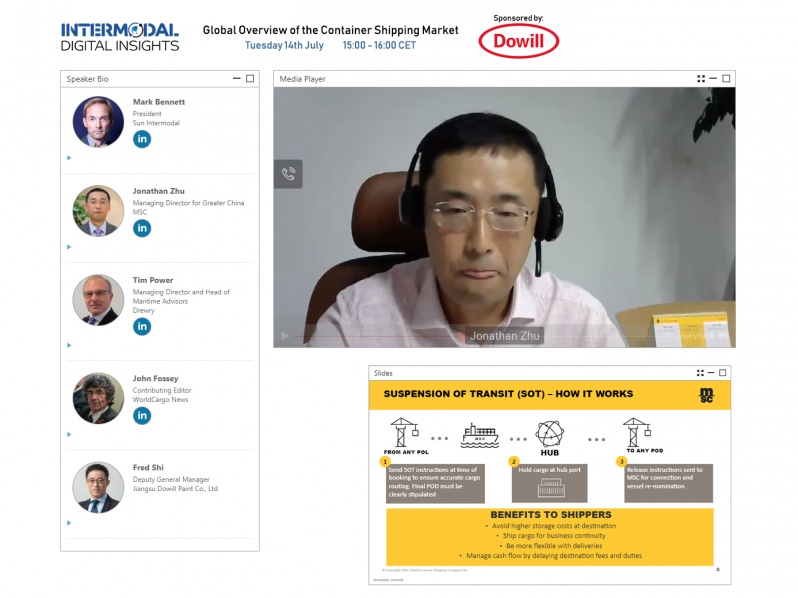This screenshot has height=598, width=798.
Task: Open Tim Power's LinkedIn profile
Action: pyautogui.click(x=142, y=326)
